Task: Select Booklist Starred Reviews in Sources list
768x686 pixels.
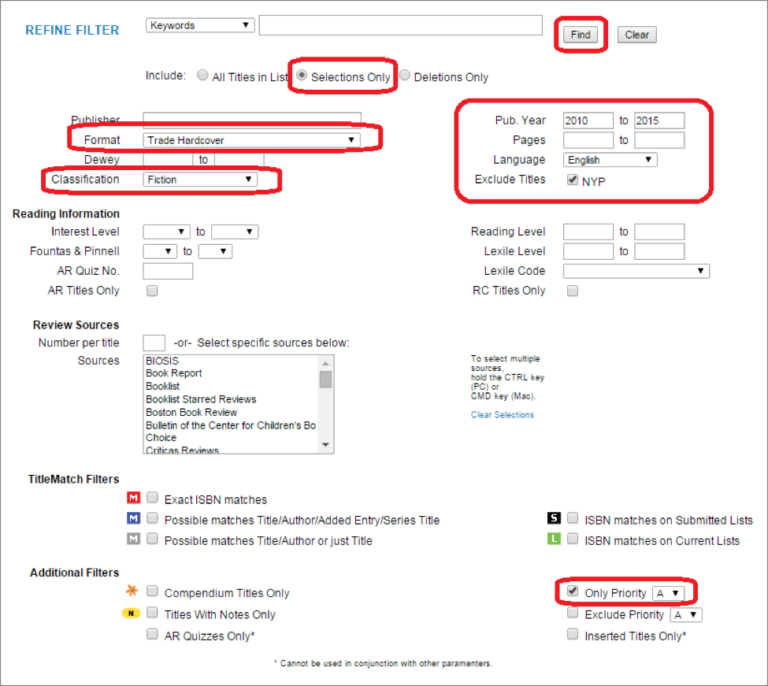Action: pyautogui.click(x=201, y=399)
